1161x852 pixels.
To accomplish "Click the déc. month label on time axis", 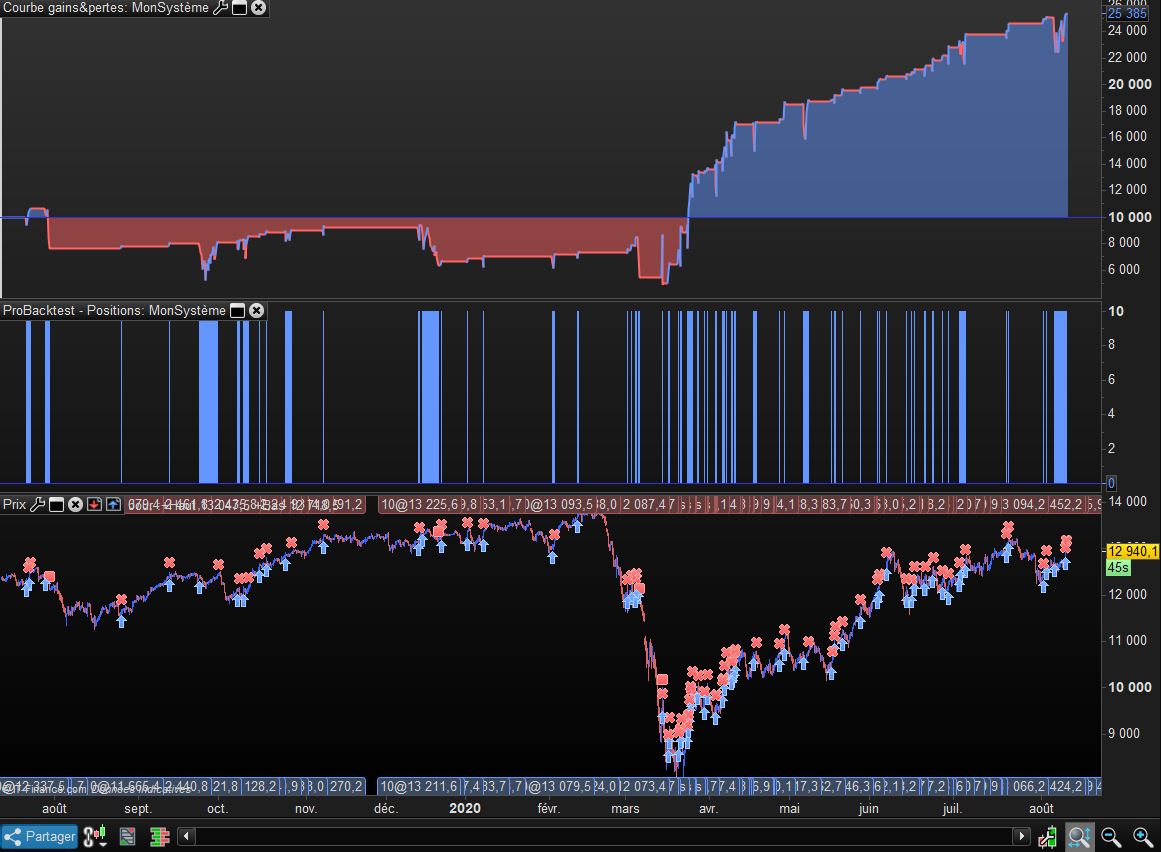I will tap(386, 808).
